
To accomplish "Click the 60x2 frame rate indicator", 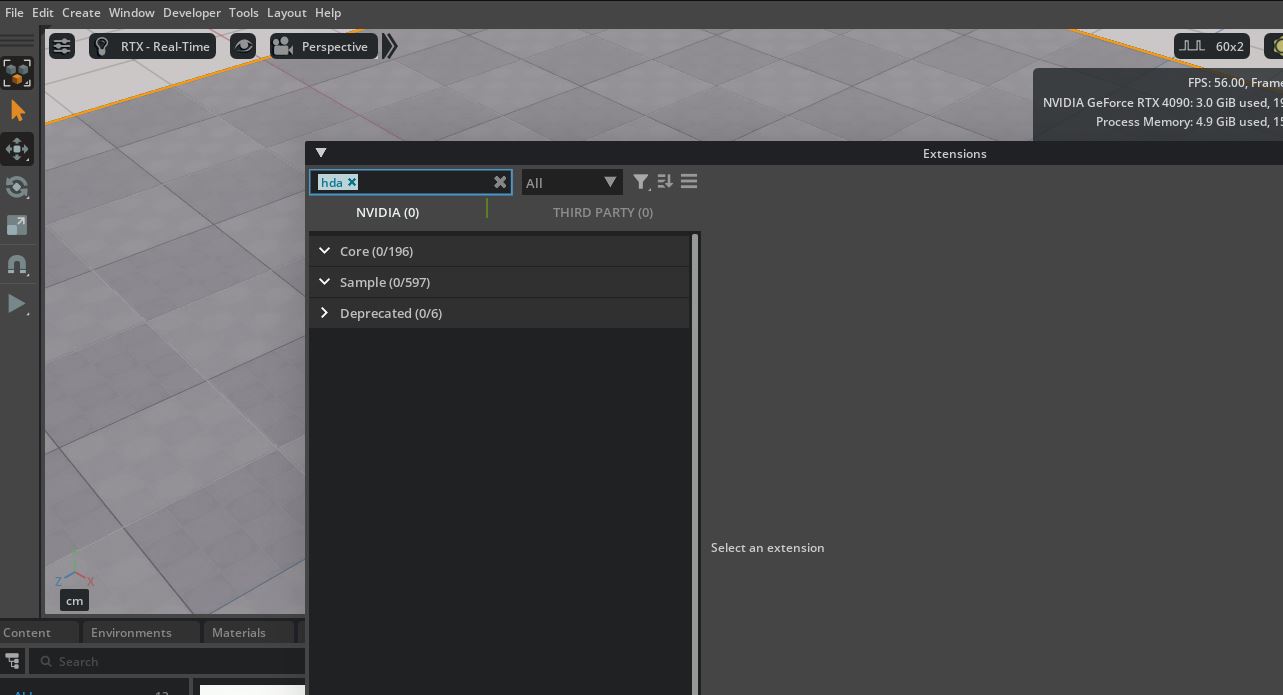I will click(x=1212, y=46).
